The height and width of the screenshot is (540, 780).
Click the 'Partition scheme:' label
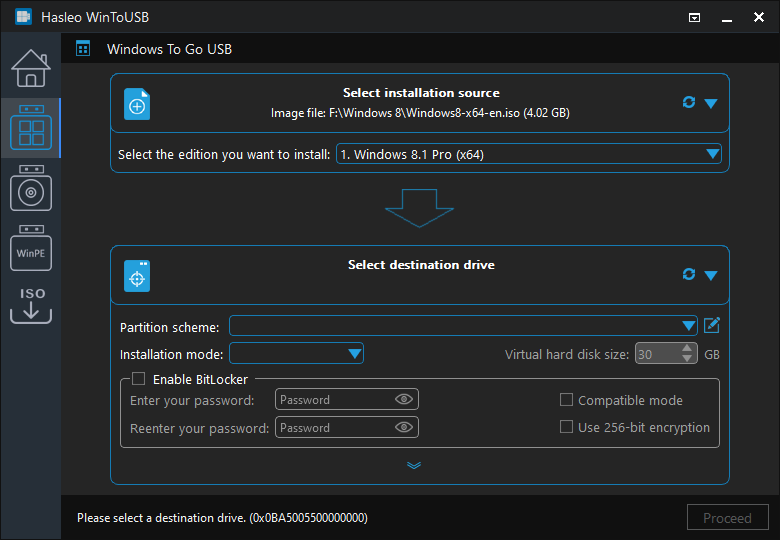click(170, 328)
